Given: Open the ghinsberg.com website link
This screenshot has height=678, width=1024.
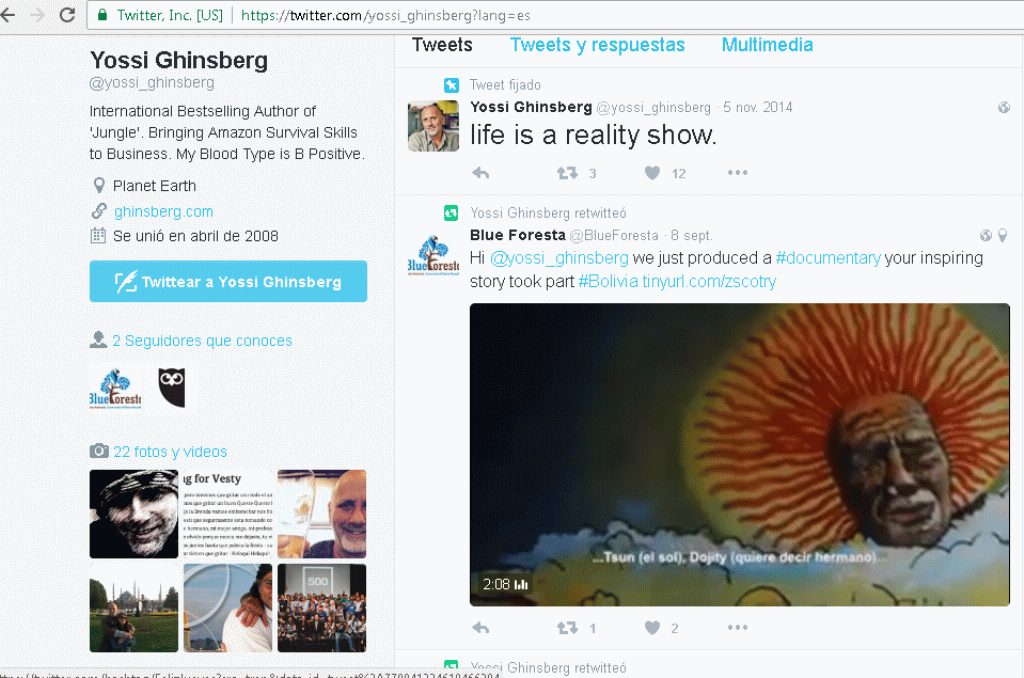Looking at the screenshot, I should pos(163,212).
